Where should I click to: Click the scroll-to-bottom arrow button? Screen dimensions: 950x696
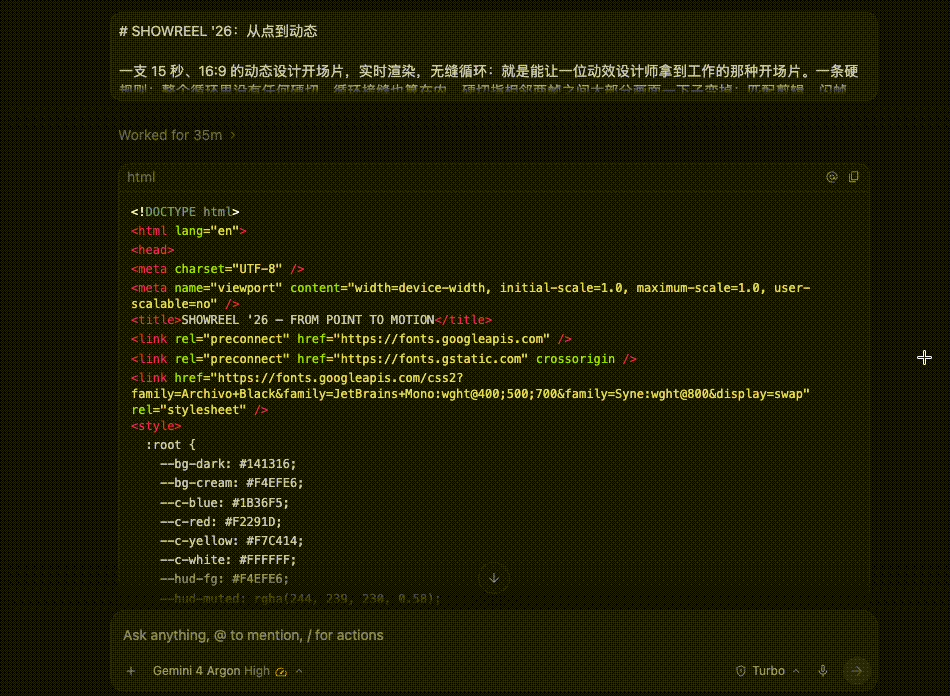tap(494, 578)
